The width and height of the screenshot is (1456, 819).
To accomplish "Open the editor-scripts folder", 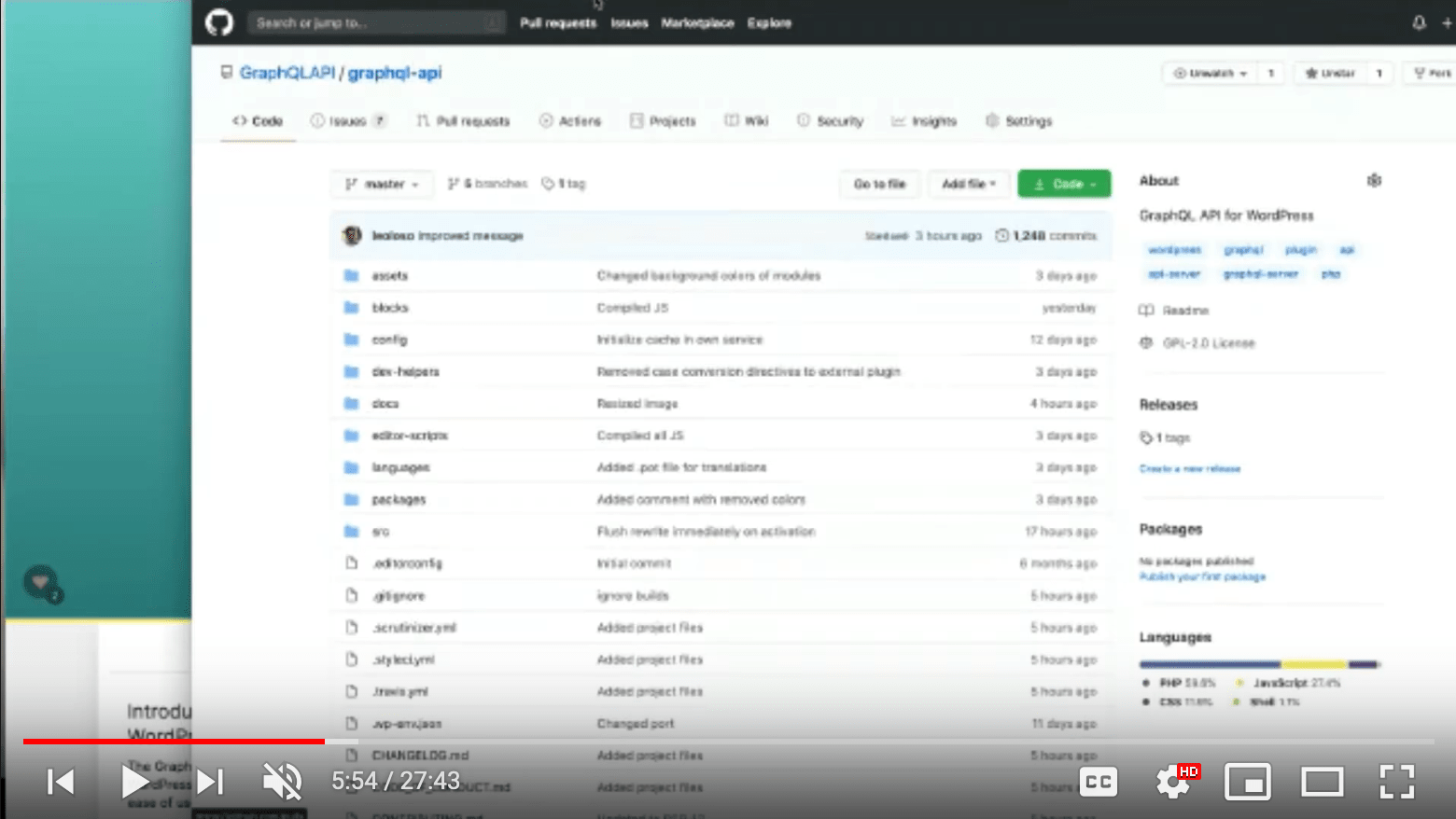I will pyautogui.click(x=410, y=436).
